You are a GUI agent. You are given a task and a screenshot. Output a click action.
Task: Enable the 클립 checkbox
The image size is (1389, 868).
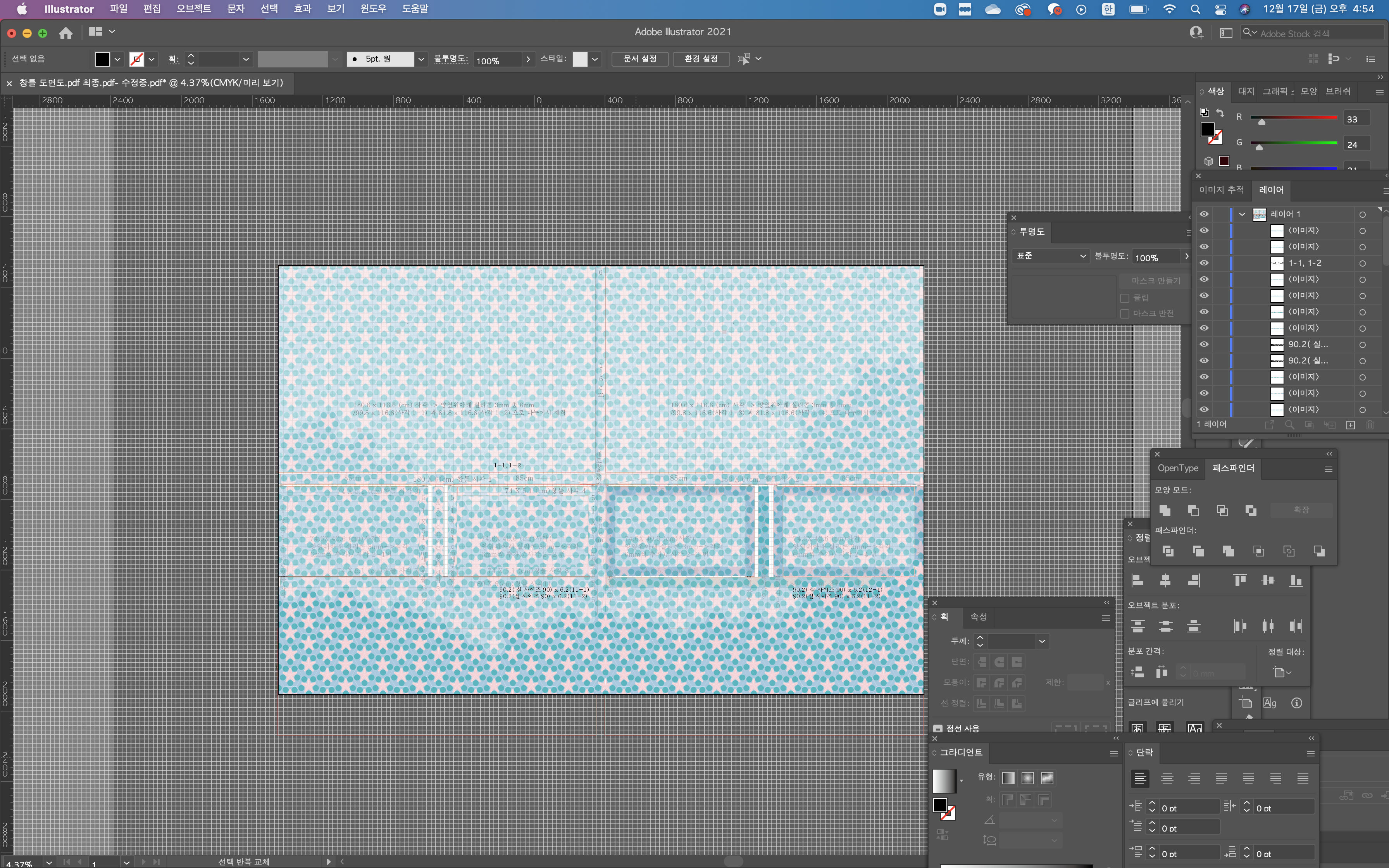[1125, 298]
